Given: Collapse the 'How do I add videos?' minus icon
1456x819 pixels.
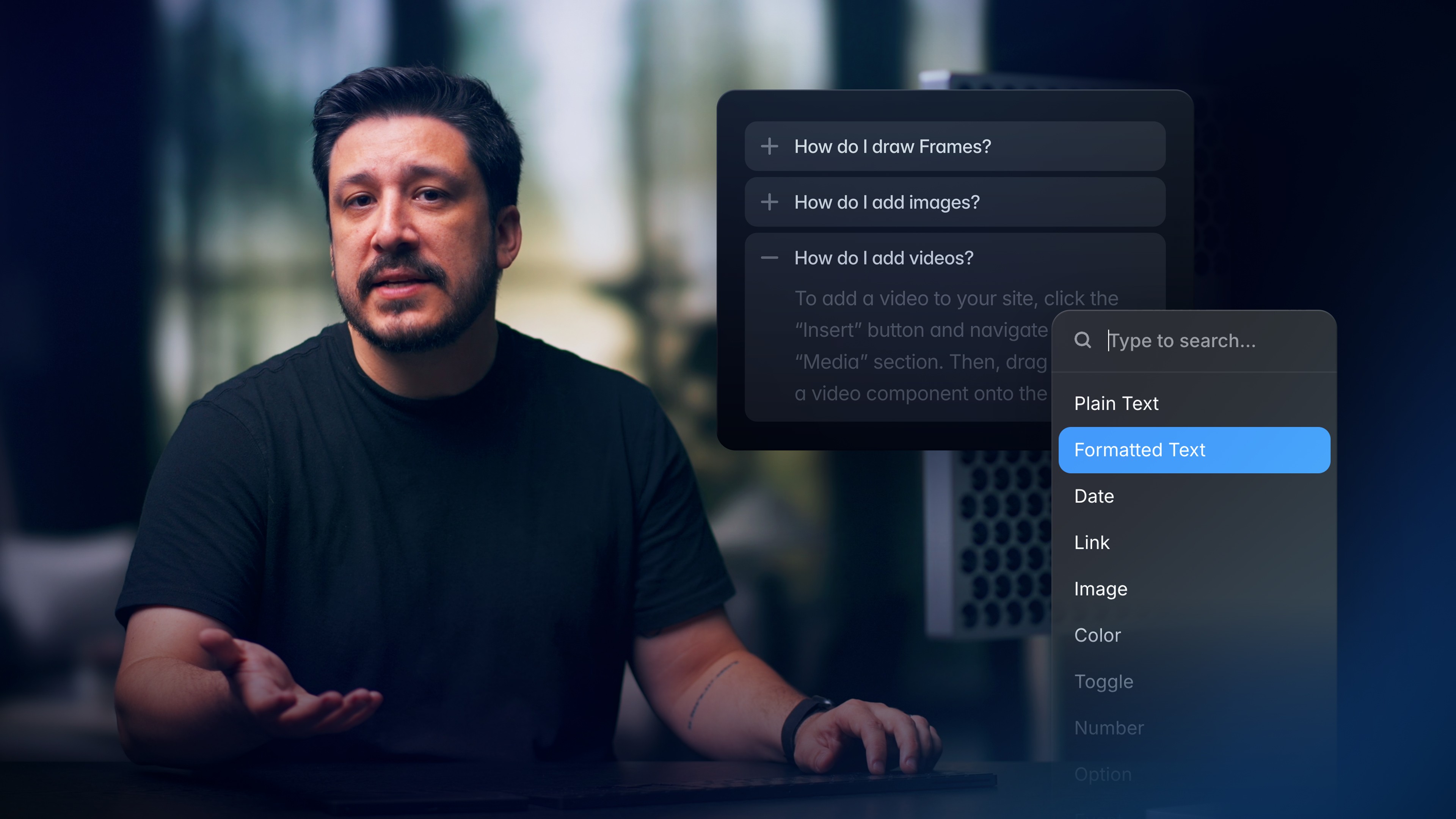Looking at the screenshot, I should [x=769, y=258].
